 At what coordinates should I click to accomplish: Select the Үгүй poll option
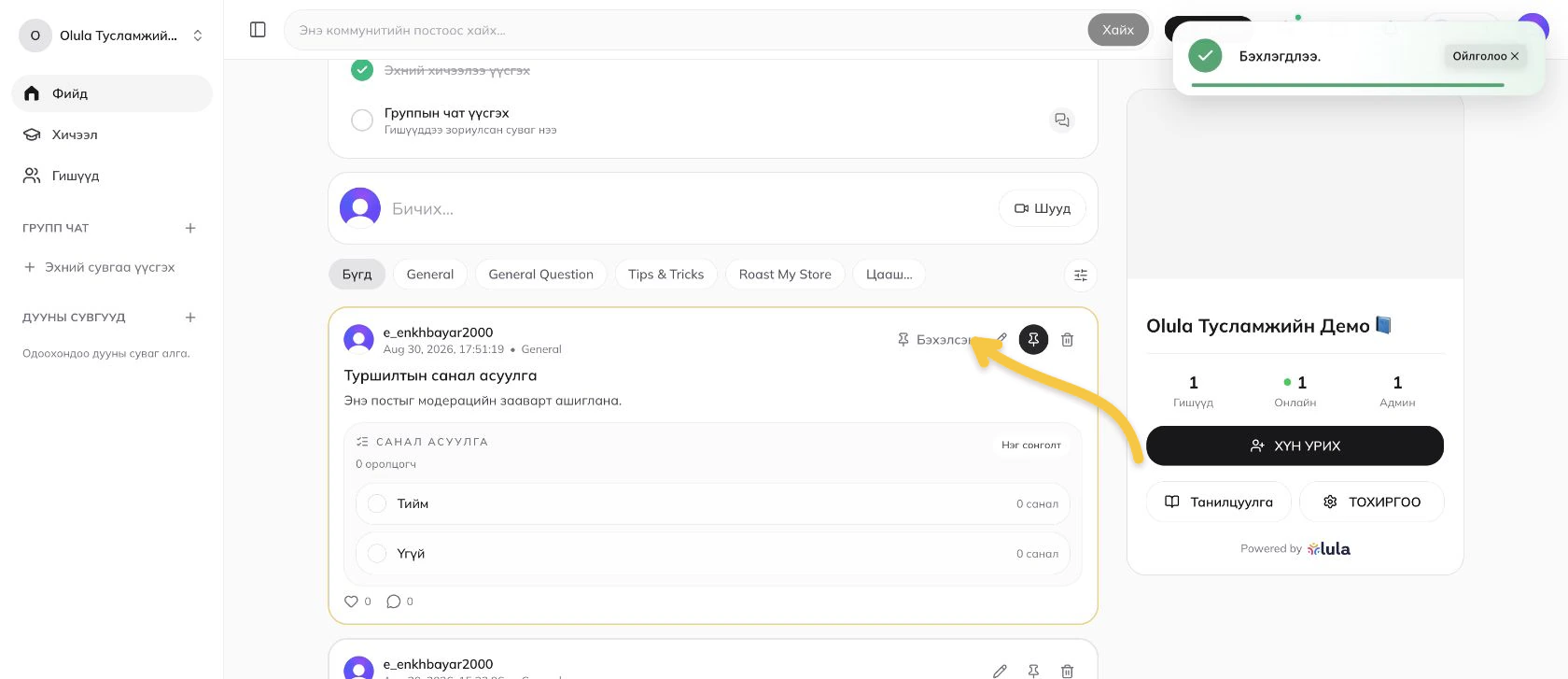point(713,554)
